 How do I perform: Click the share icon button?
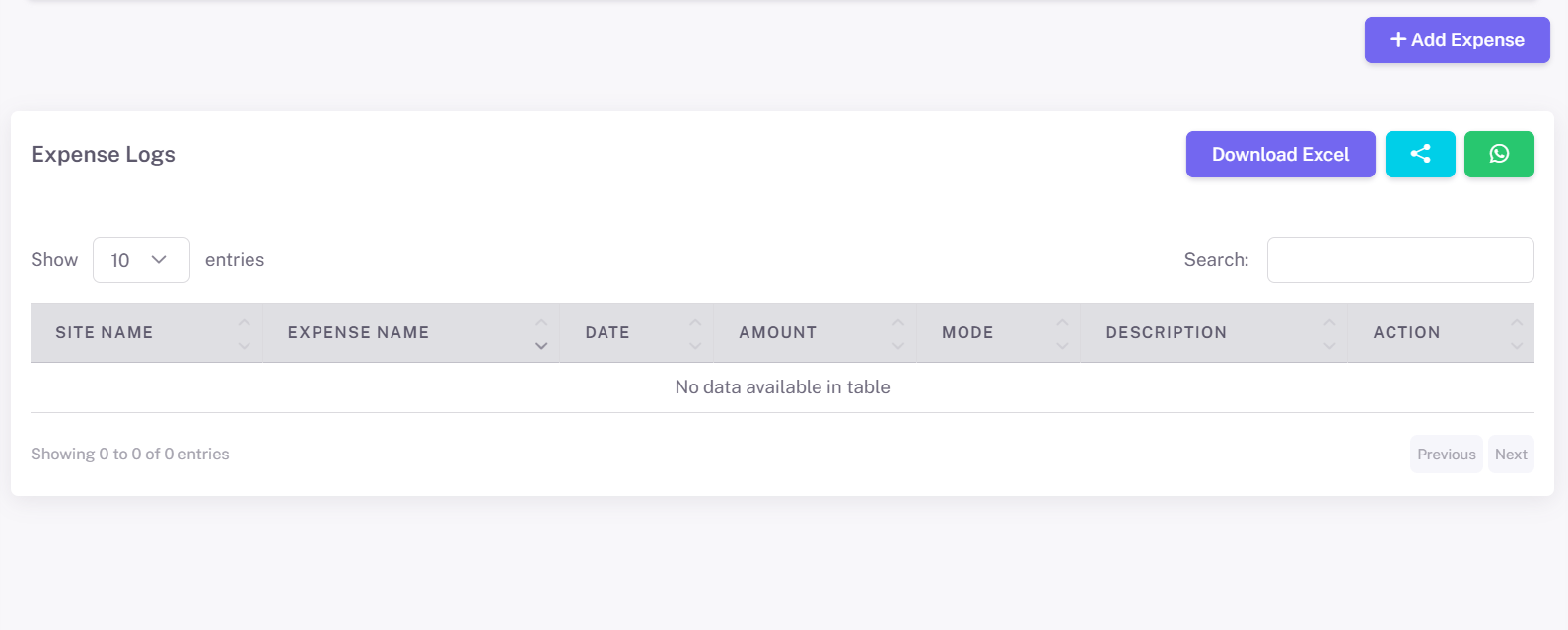click(1420, 154)
